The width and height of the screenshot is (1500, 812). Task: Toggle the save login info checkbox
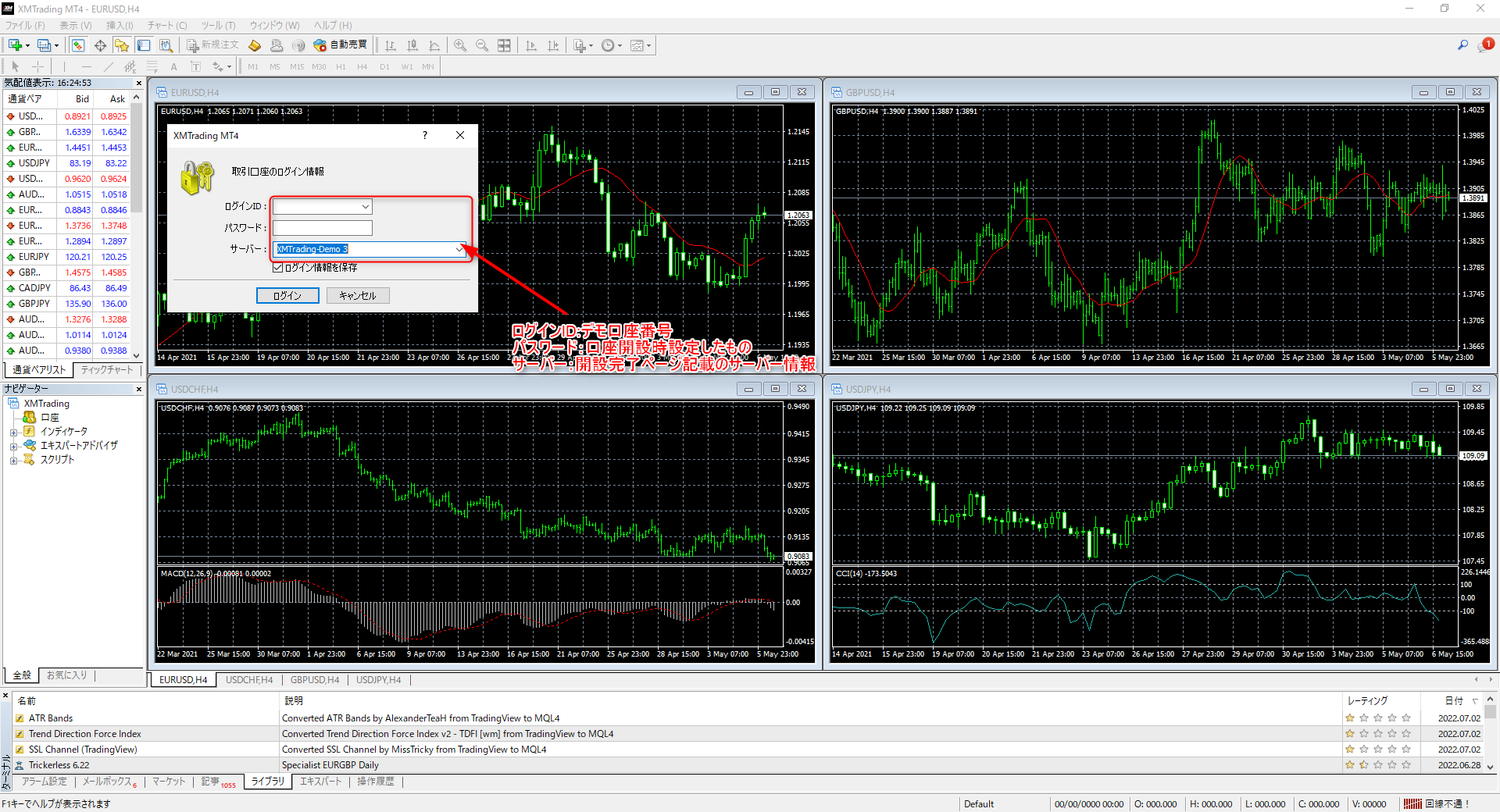click(x=277, y=268)
